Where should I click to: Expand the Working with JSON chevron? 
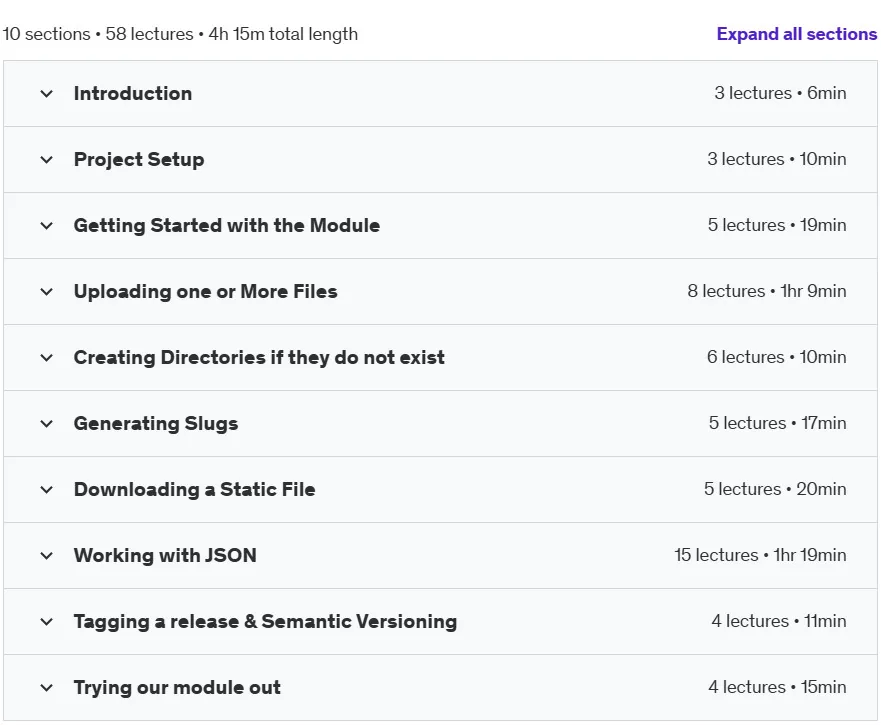click(47, 556)
